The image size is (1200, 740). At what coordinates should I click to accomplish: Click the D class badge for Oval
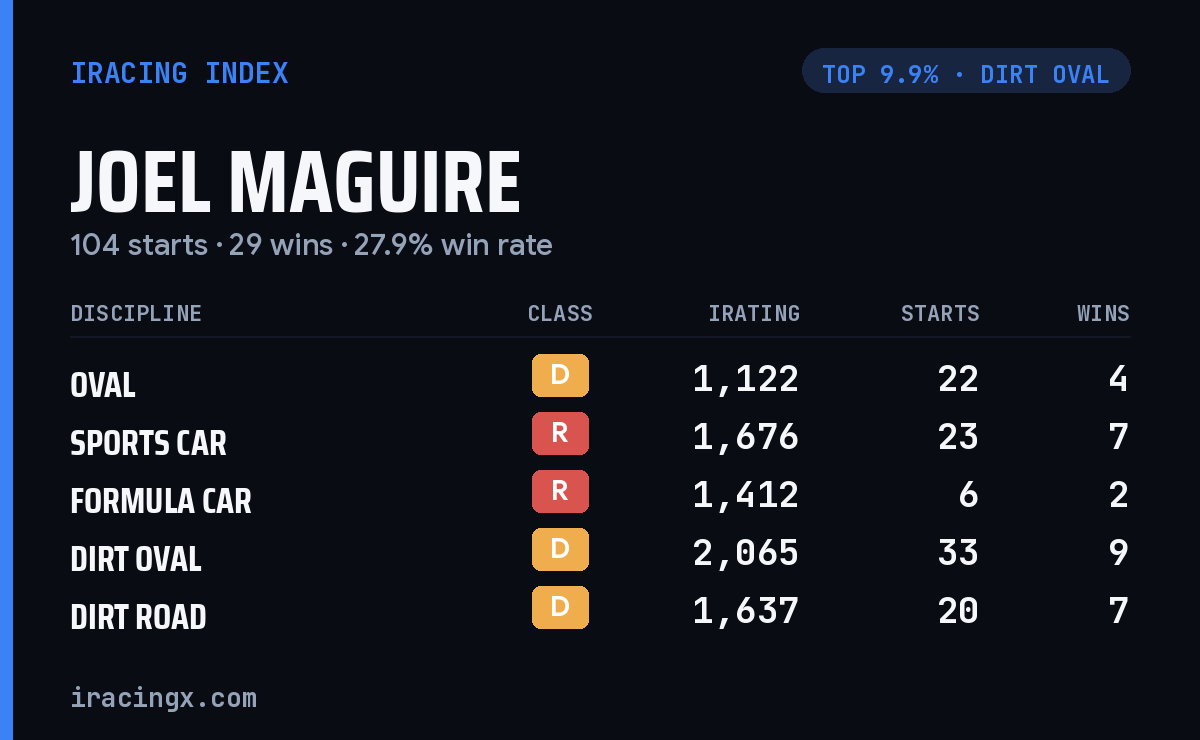[x=560, y=375]
